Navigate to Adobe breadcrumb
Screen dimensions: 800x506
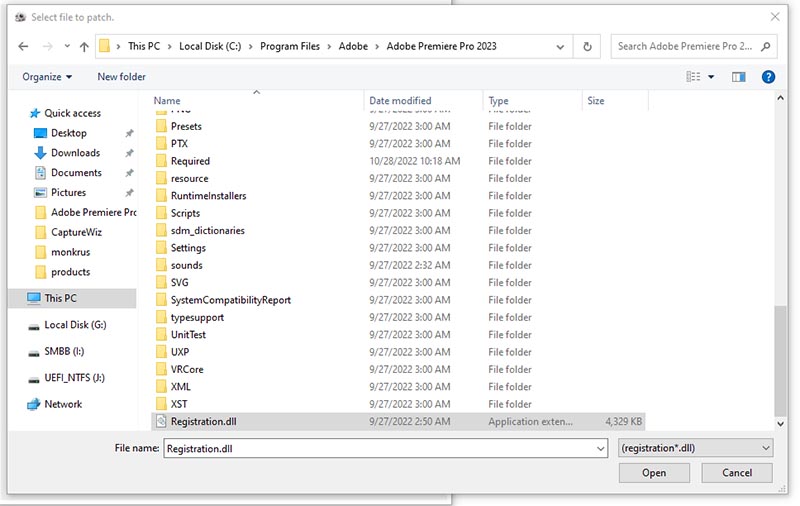click(x=353, y=46)
